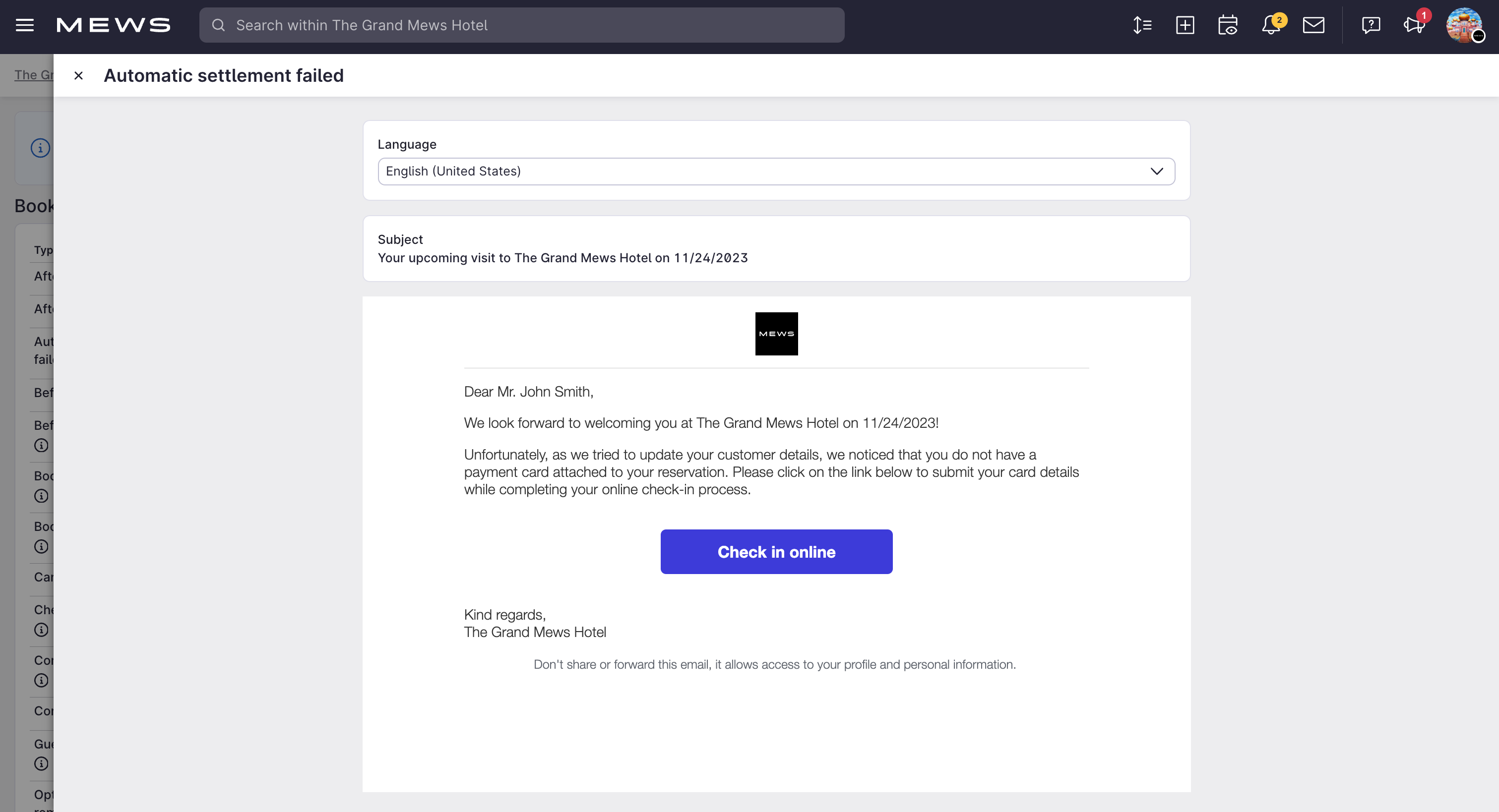The width and height of the screenshot is (1499, 812).
Task: Click the don't share or forward warning text
Action: click(774, 665)
